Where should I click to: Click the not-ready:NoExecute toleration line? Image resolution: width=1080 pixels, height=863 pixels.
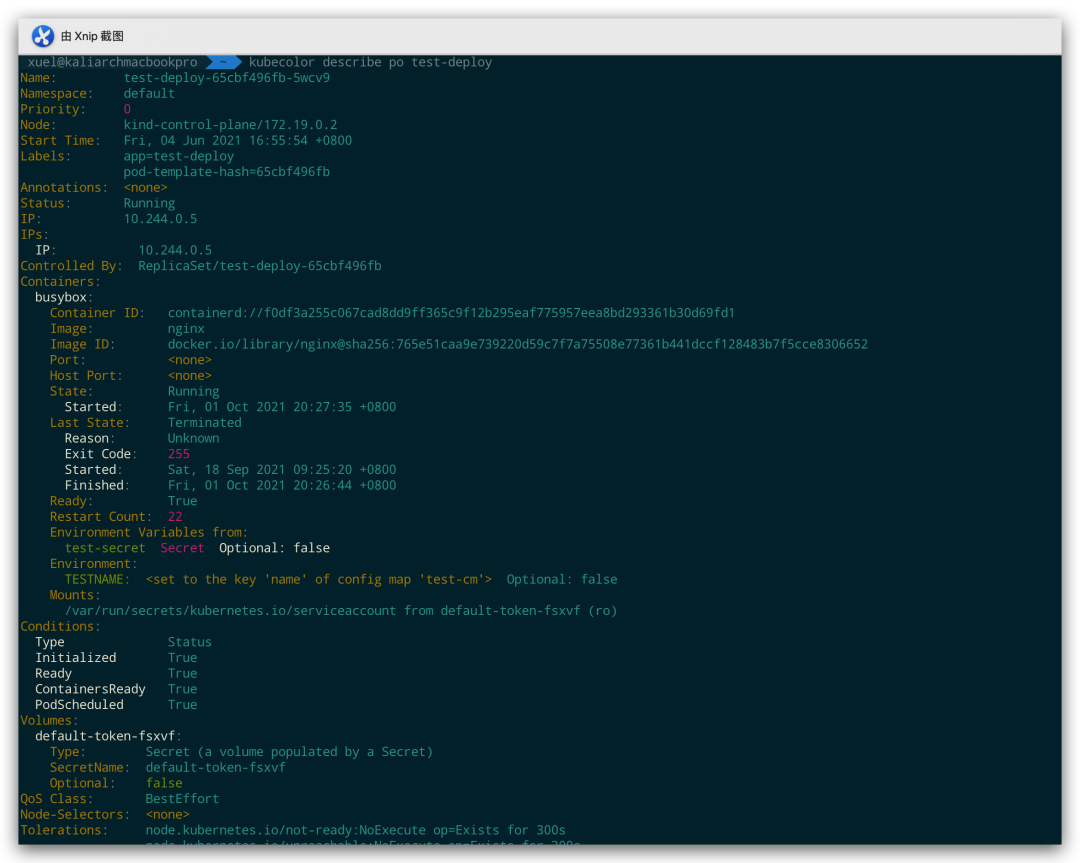(x=355, y=830)
